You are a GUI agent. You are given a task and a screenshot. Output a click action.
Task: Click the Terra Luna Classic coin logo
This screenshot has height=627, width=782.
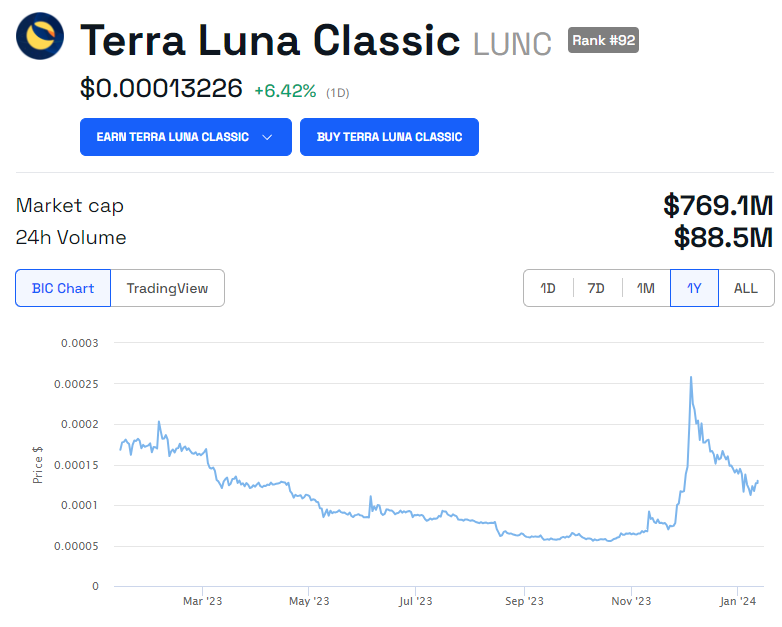(40, 36)
